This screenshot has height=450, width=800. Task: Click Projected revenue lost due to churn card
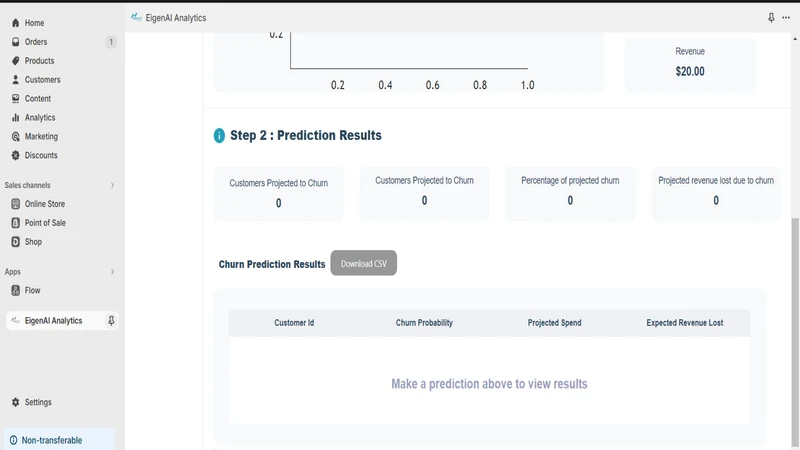pyautogui.click(x=716, y=193)
